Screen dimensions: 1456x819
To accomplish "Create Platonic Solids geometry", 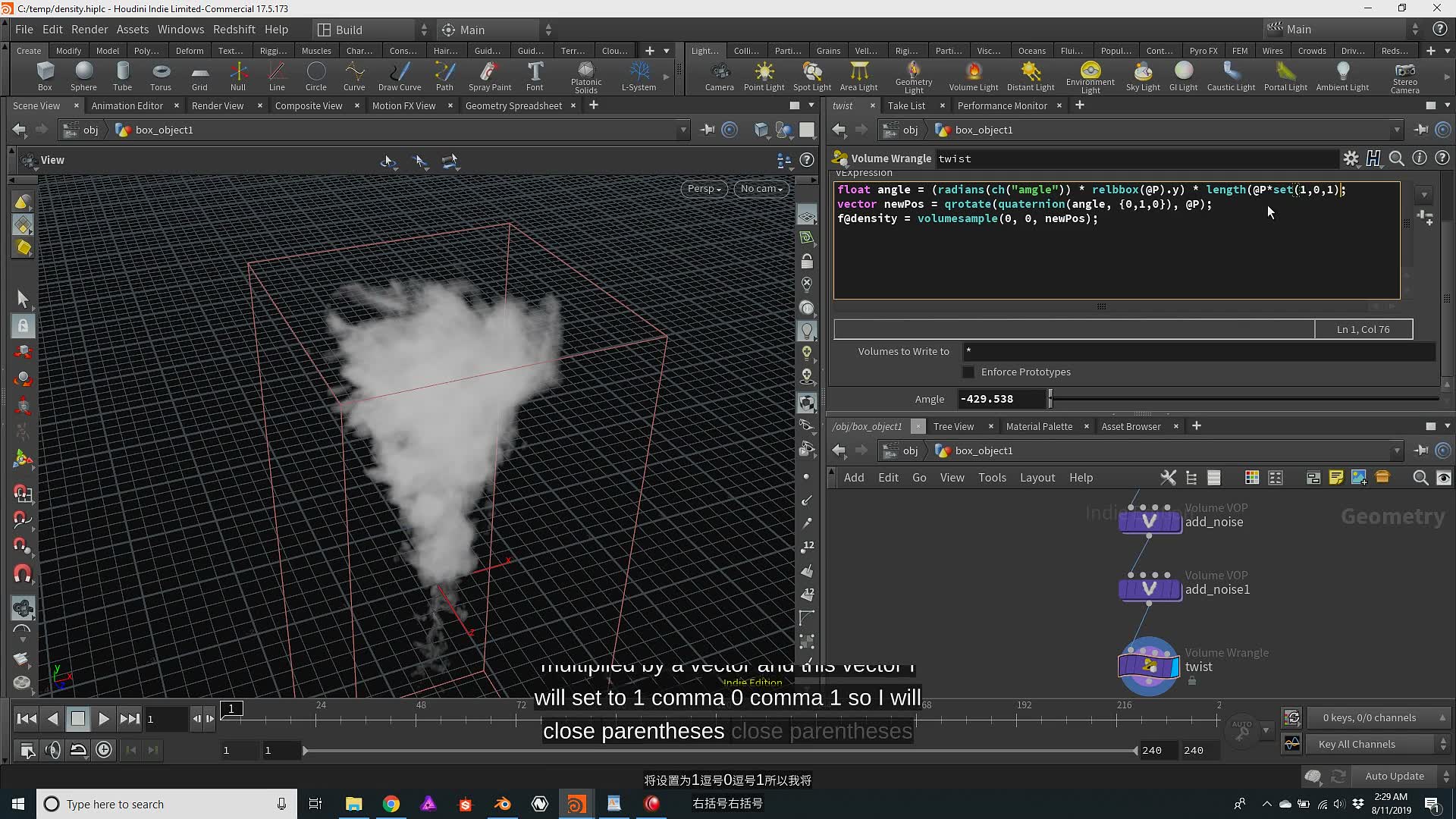I will coord(586,77).
